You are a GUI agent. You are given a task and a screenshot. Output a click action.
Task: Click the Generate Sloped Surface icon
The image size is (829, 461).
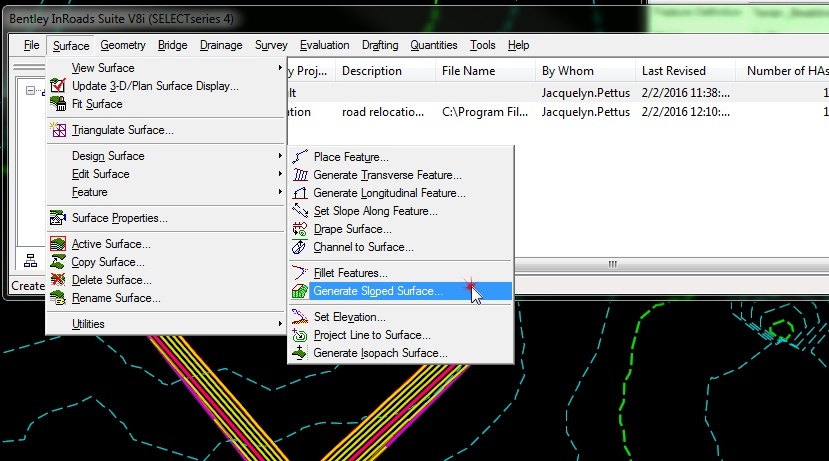(x=300, y=291)
